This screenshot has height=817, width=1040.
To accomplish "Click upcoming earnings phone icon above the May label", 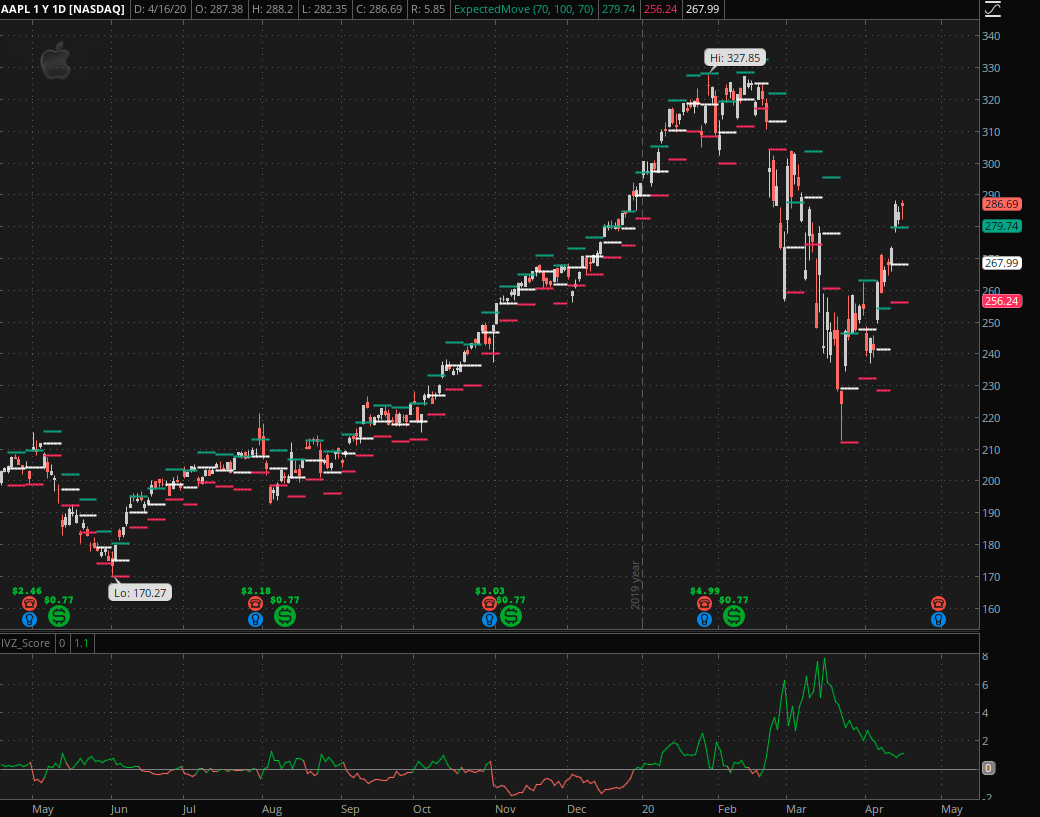I will coord(938,603).
